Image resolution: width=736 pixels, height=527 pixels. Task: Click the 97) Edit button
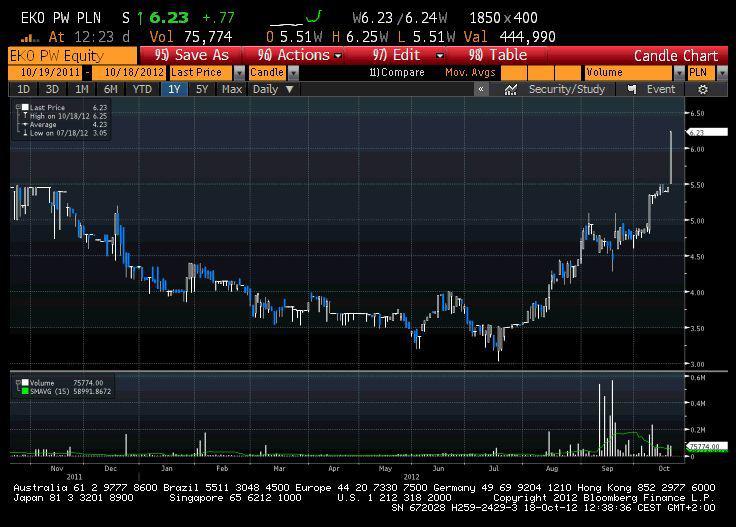pos(397,55)
